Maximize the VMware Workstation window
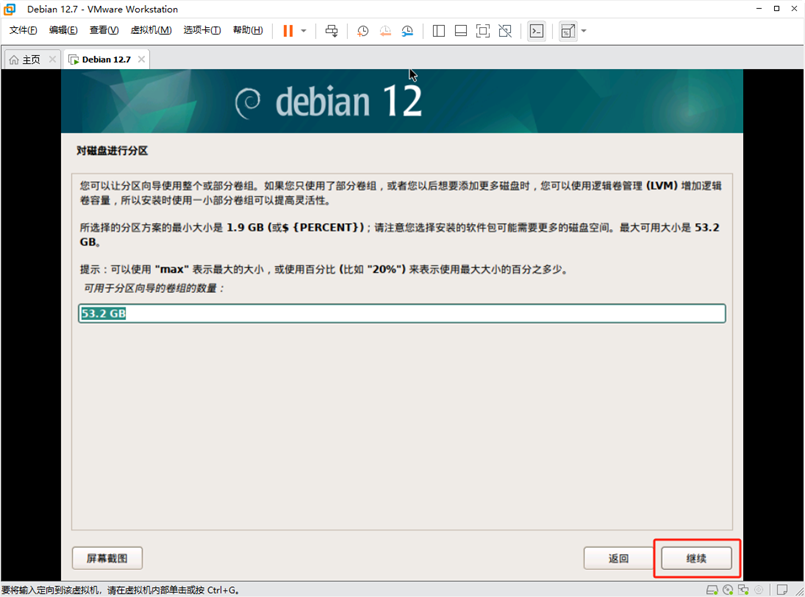The image size is (805, 597). click(x=777, y=9)
